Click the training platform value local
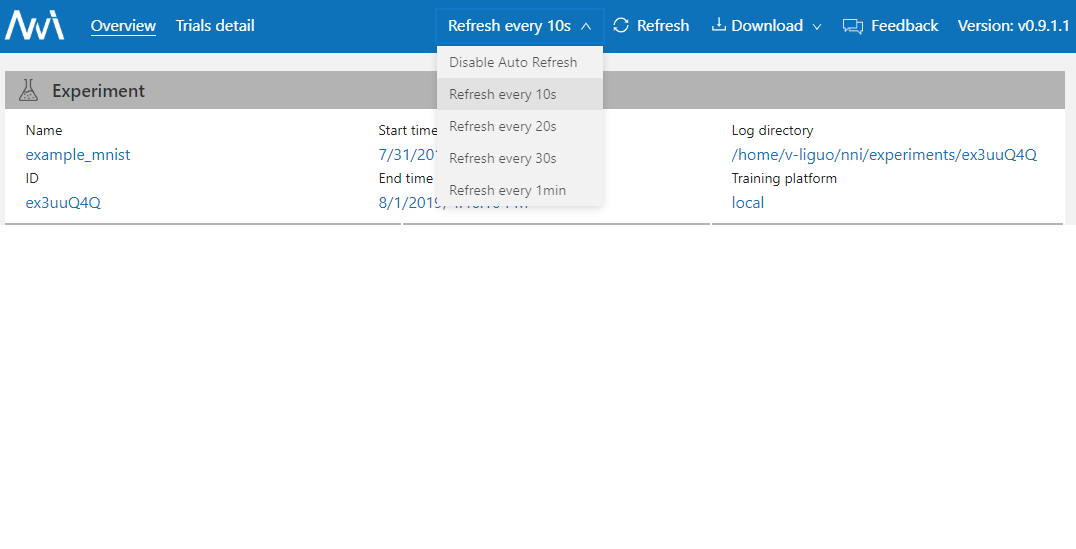The height and width of the screenshot is (549, 1076). [748, 203]
